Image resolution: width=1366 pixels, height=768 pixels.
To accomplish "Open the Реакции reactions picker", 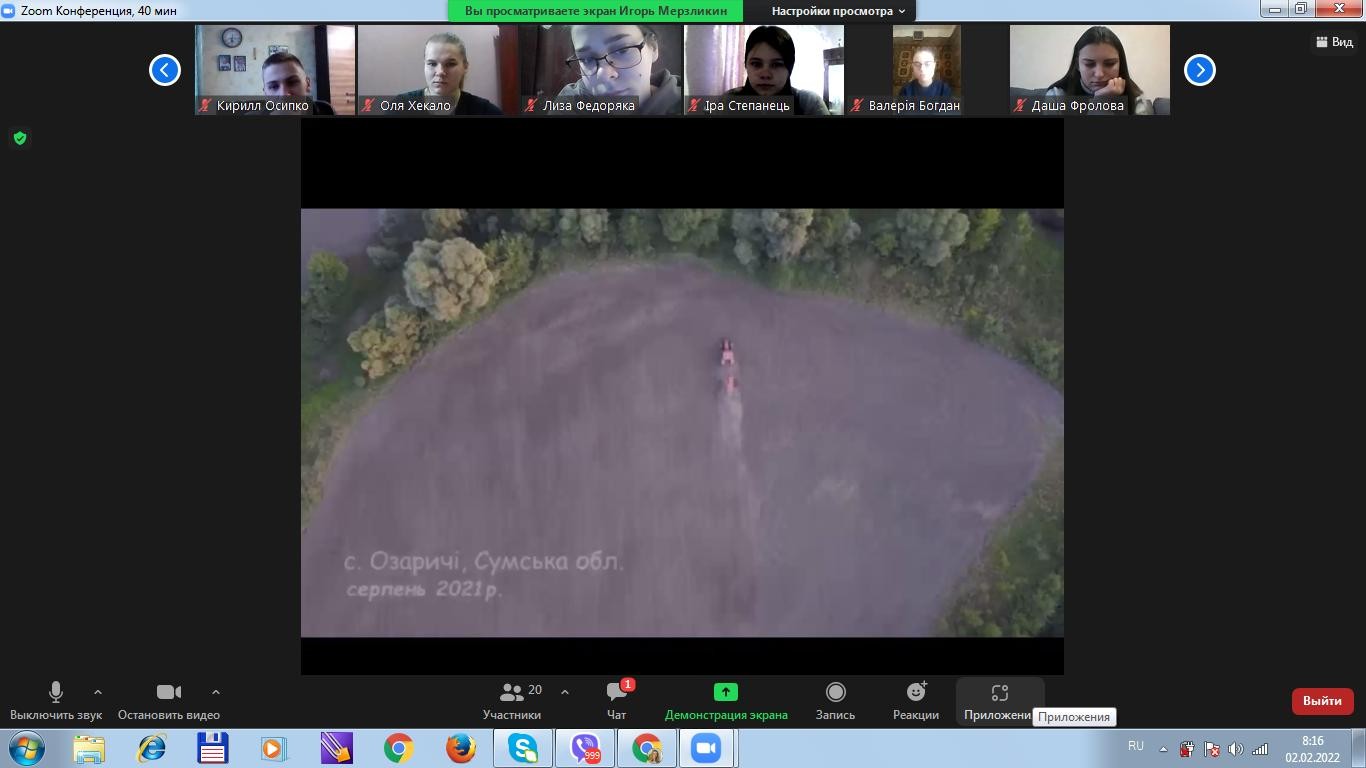I will tap(916, 700).
